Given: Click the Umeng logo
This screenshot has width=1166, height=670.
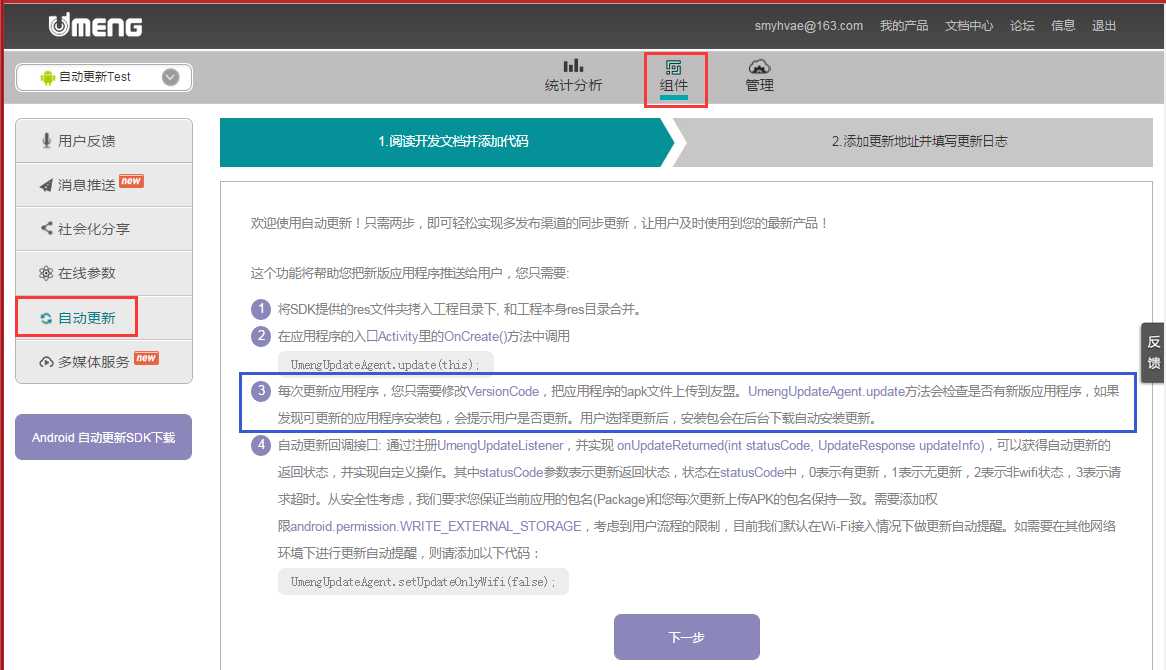Looking at the screenshot, I should pos(95,25).
